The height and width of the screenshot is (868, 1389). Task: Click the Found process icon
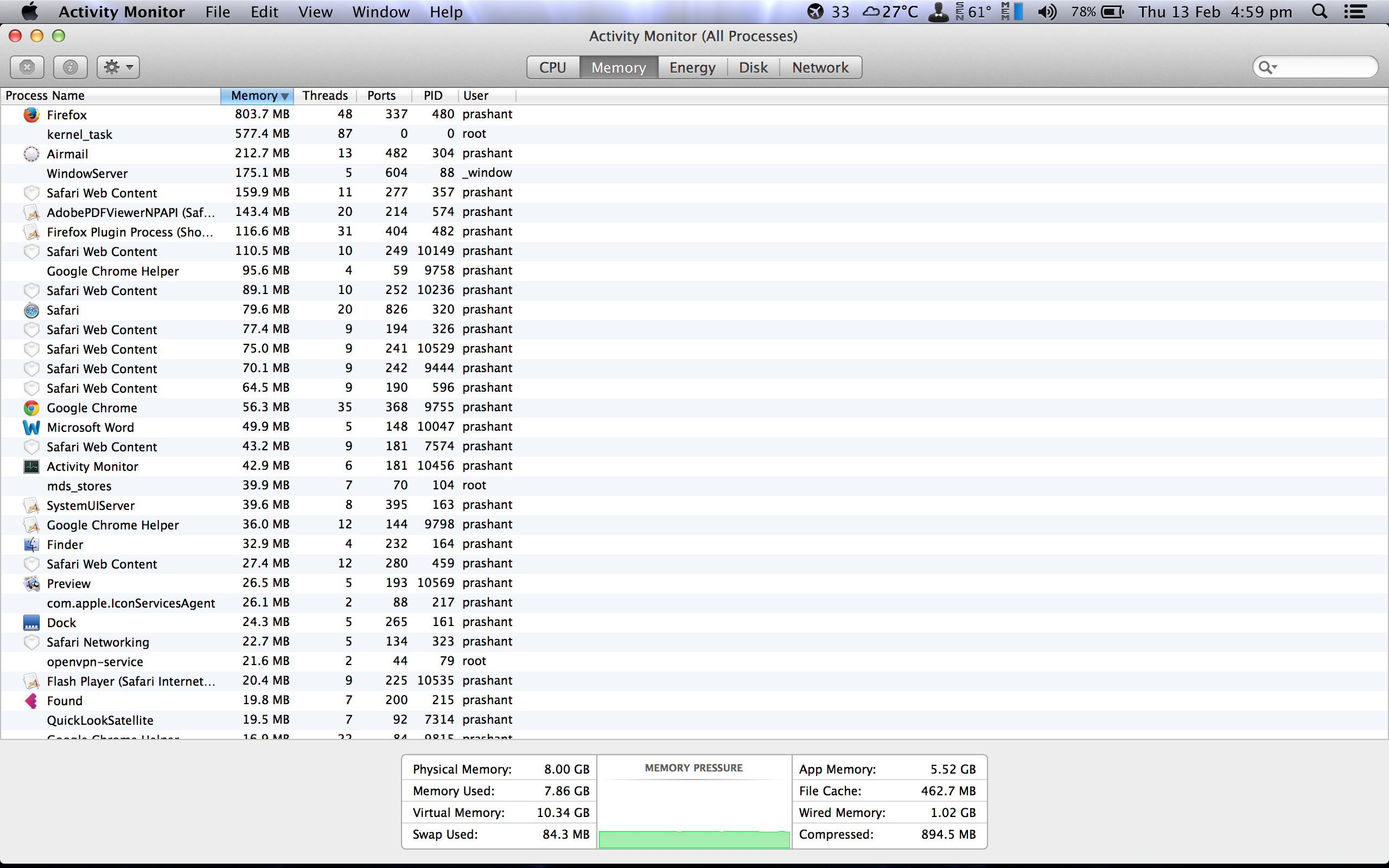(31, 700)
